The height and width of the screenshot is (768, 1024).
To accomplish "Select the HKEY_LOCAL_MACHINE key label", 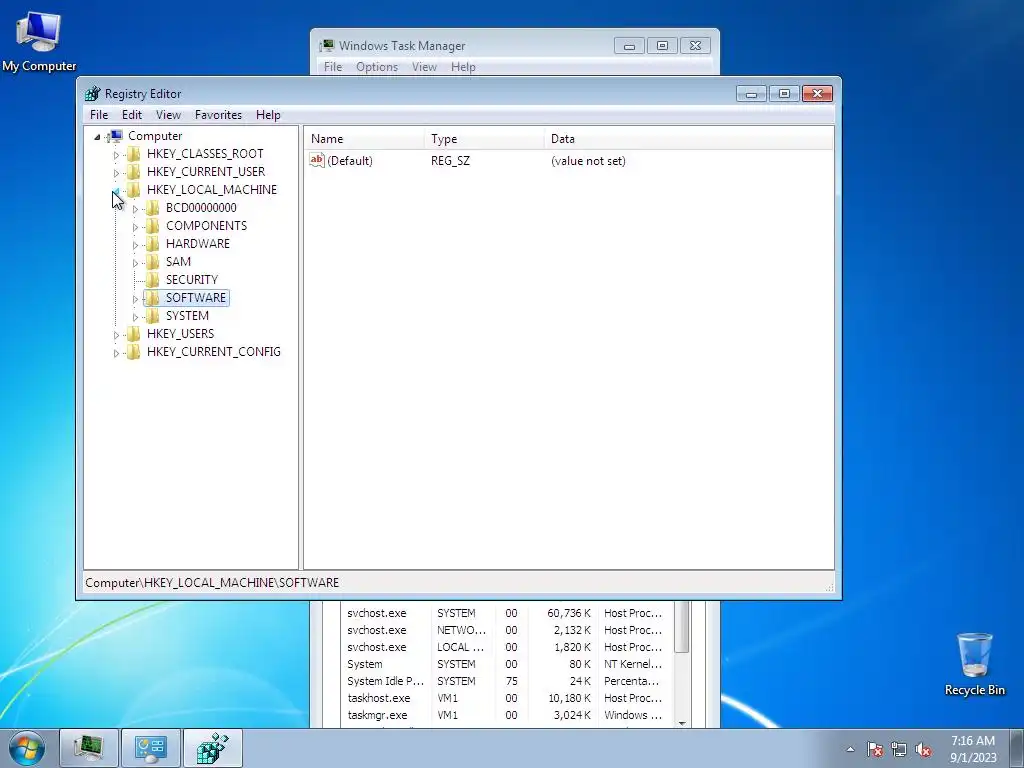I will click(212, 190).
